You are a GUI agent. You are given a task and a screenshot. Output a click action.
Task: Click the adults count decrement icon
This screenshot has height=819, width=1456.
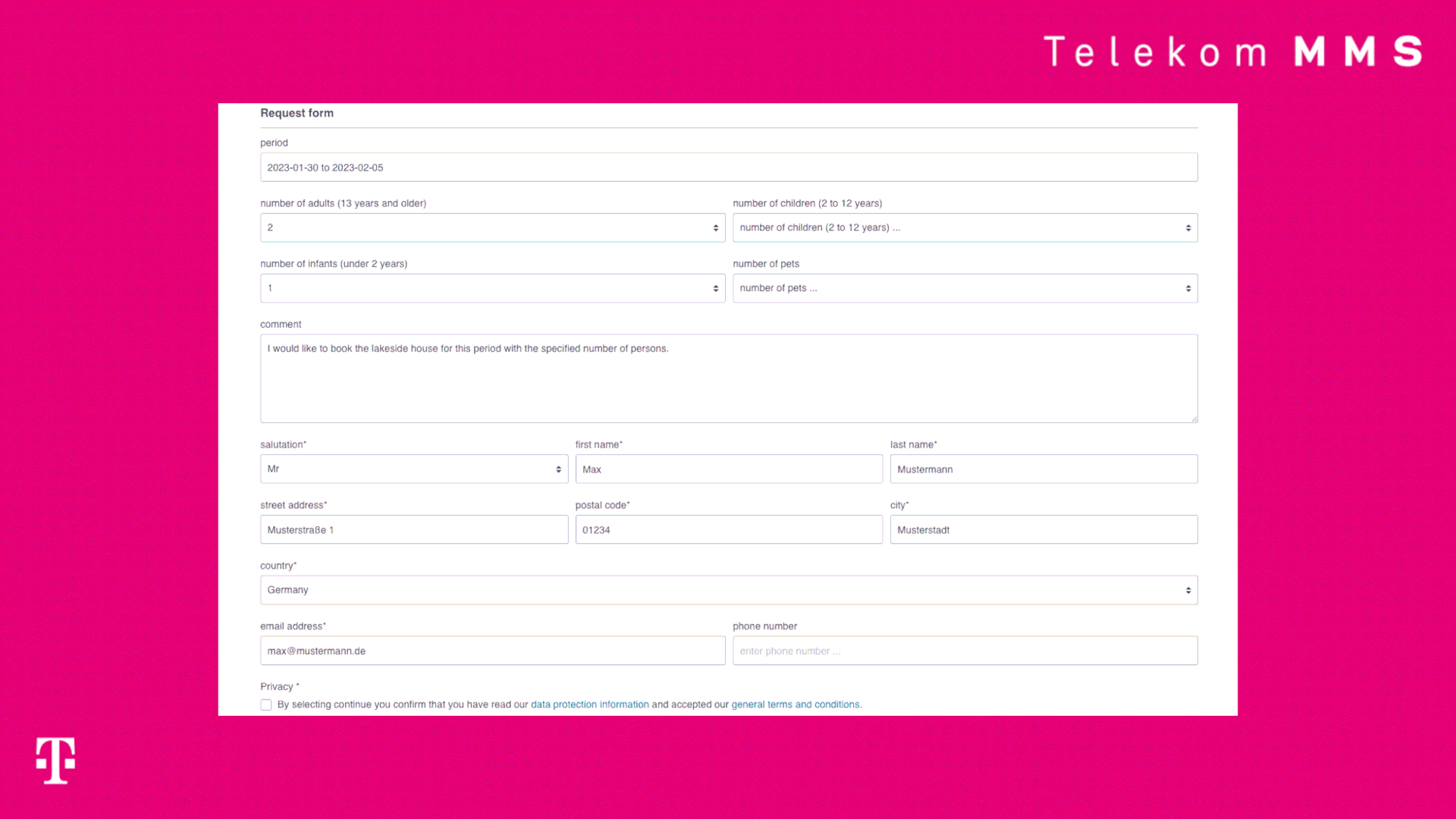click(715, 230)
